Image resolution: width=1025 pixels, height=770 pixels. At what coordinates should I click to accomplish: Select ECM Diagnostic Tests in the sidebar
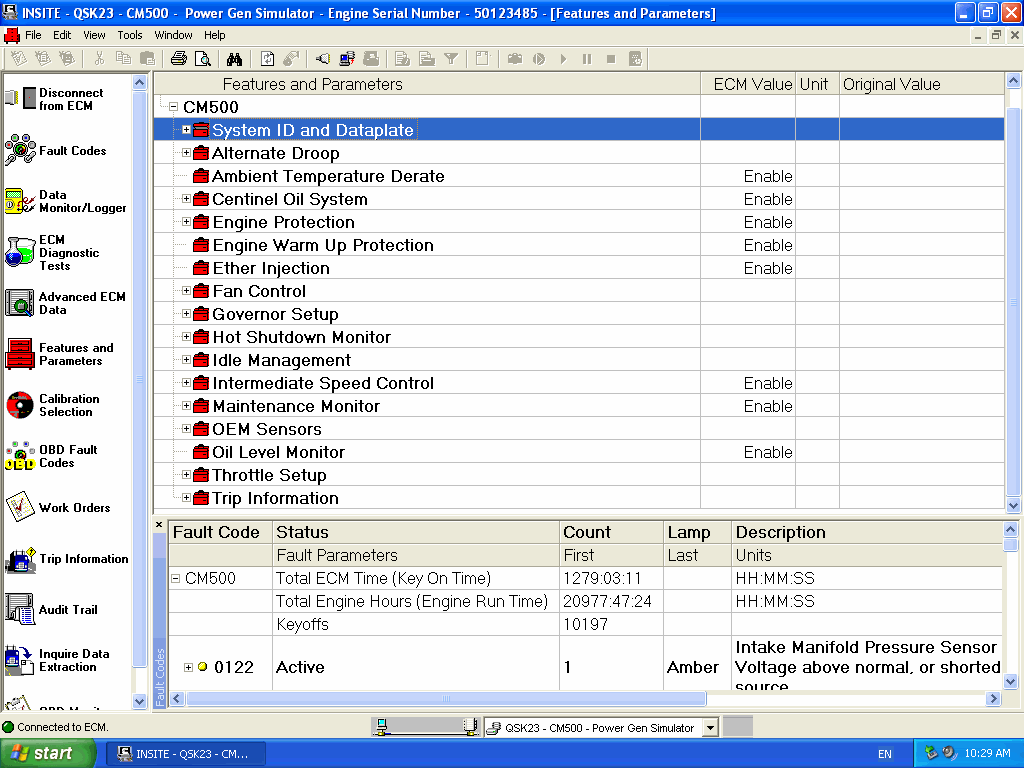click(68, 253)
